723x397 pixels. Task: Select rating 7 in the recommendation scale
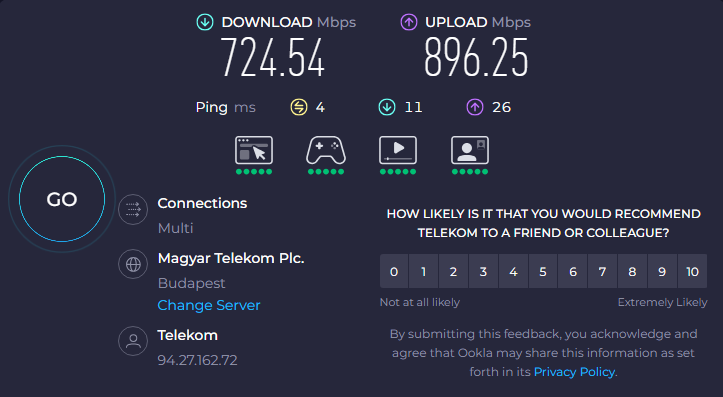pos(602,271)
